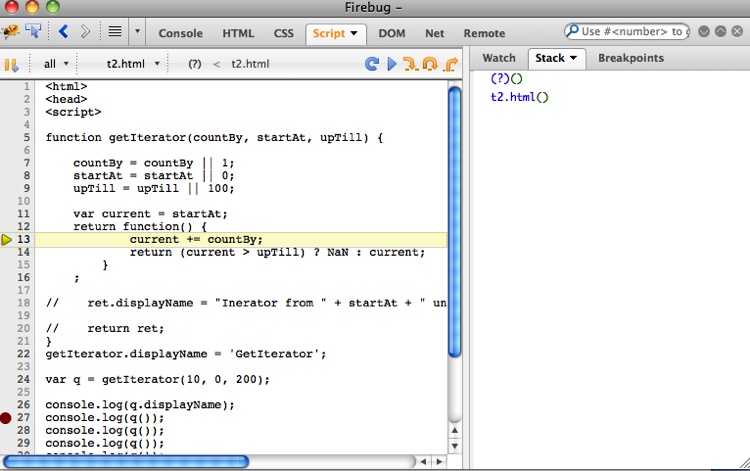Viewport: 750px width, 471px height.
Task: Click 'upTill = upTill || 100;' line
Action: pyautogui.click(x=154, y=188)
